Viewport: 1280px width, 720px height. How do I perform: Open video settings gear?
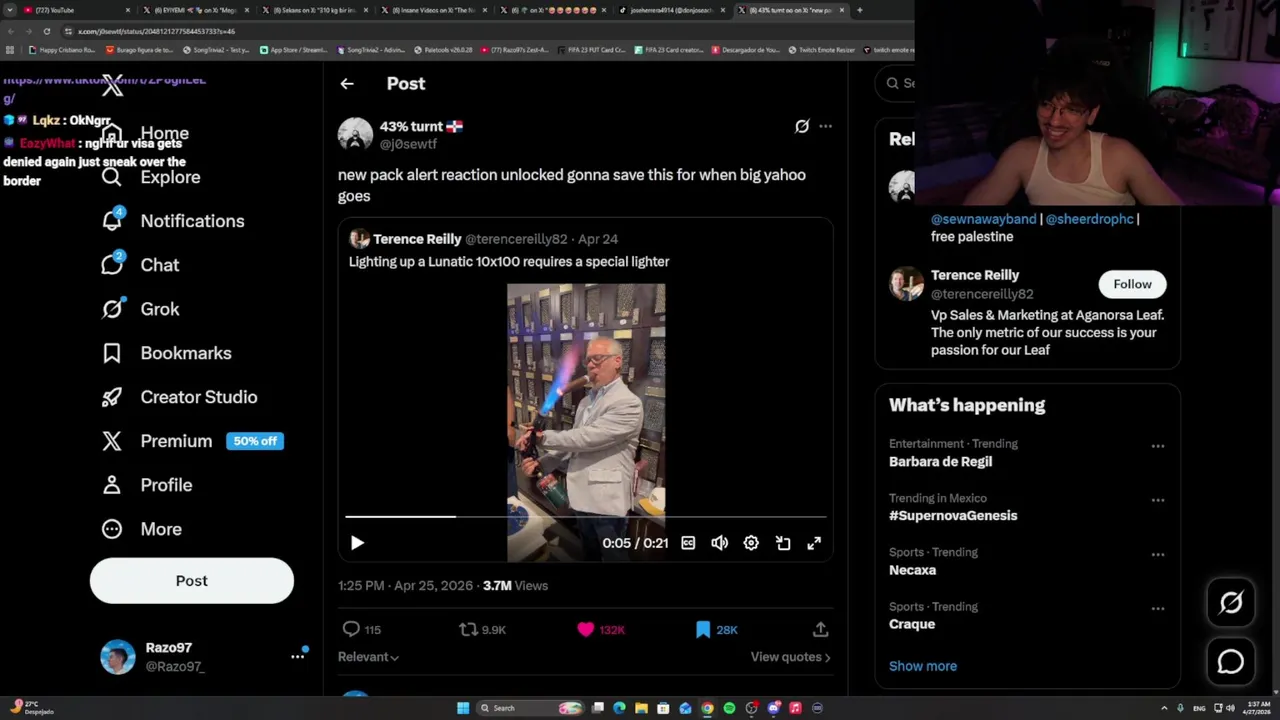coord(751,543)
